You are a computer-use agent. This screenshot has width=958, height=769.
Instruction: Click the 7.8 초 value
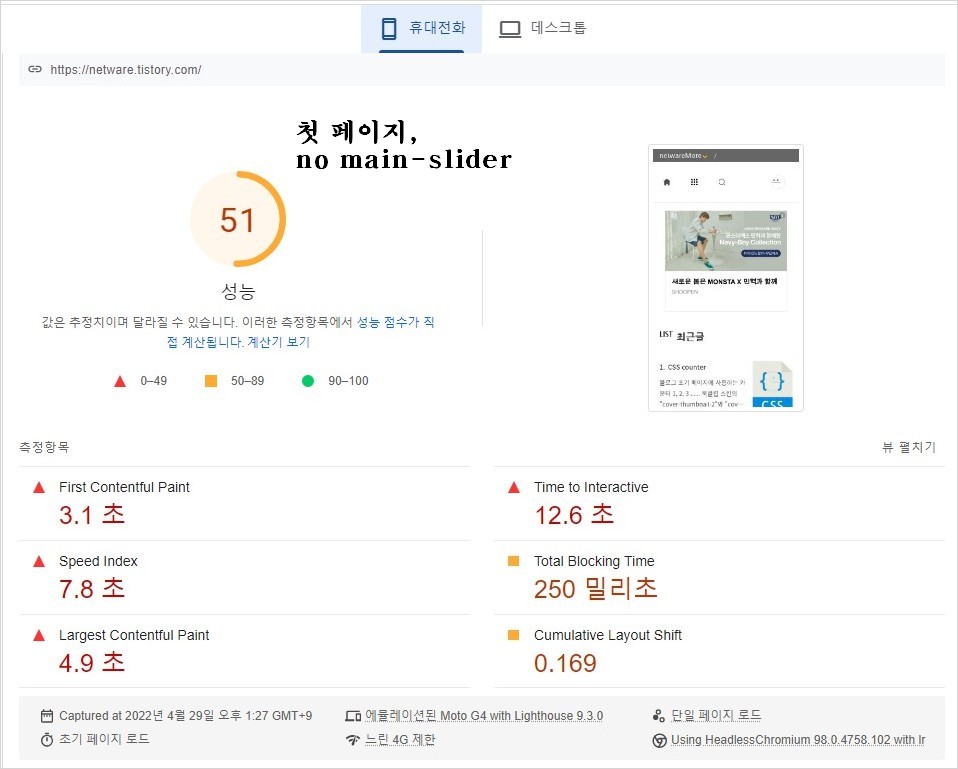point(92,589)
